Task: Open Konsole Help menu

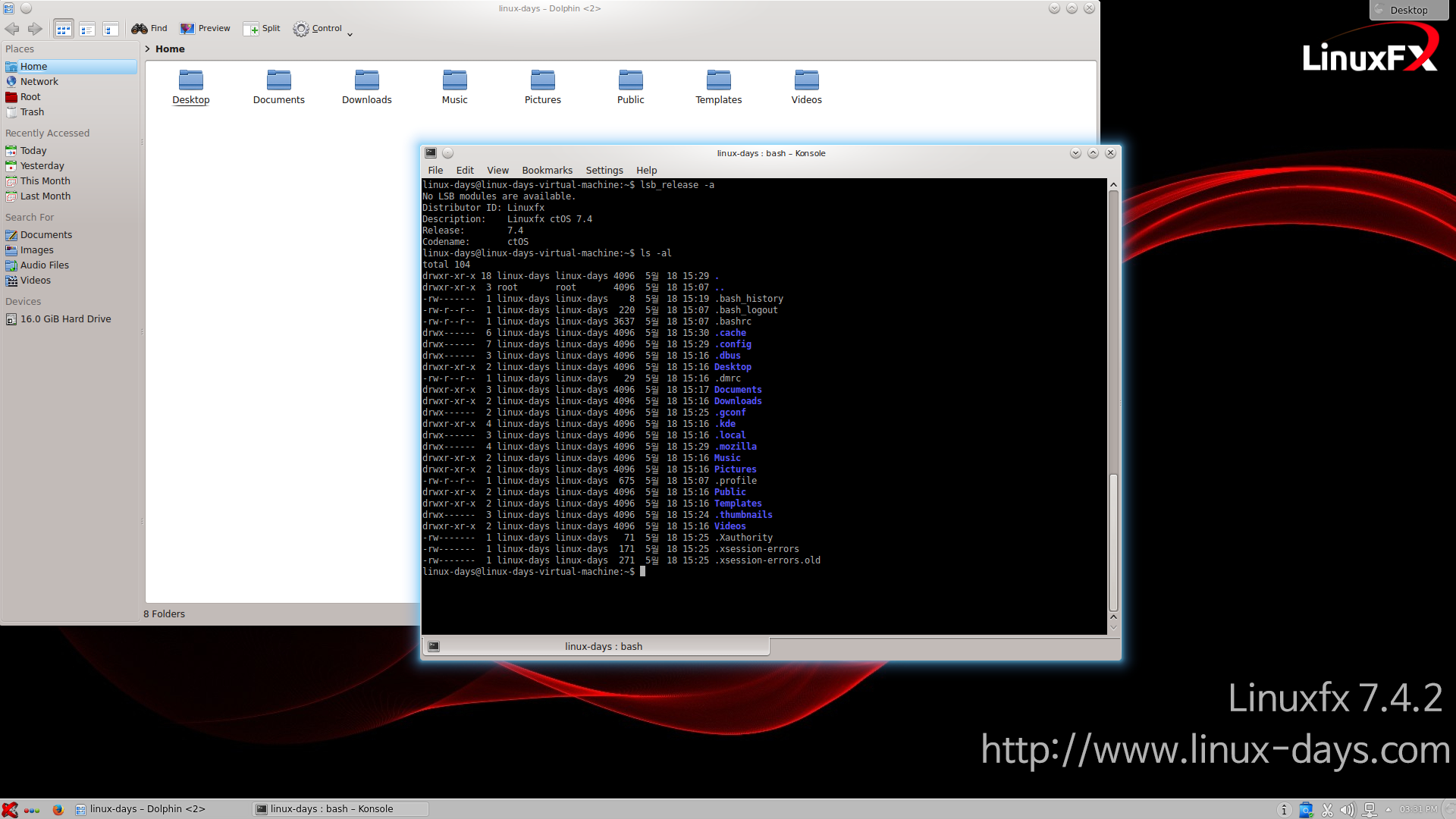Action: 647,171
